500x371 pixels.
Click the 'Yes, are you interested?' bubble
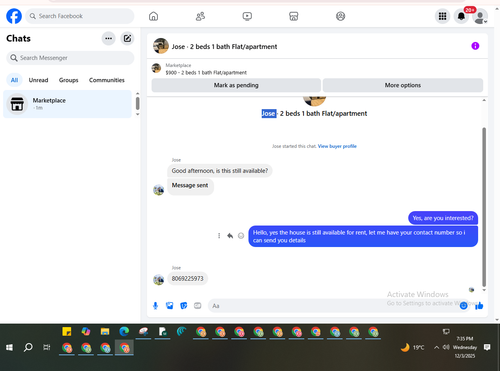[x=443, y=218]
